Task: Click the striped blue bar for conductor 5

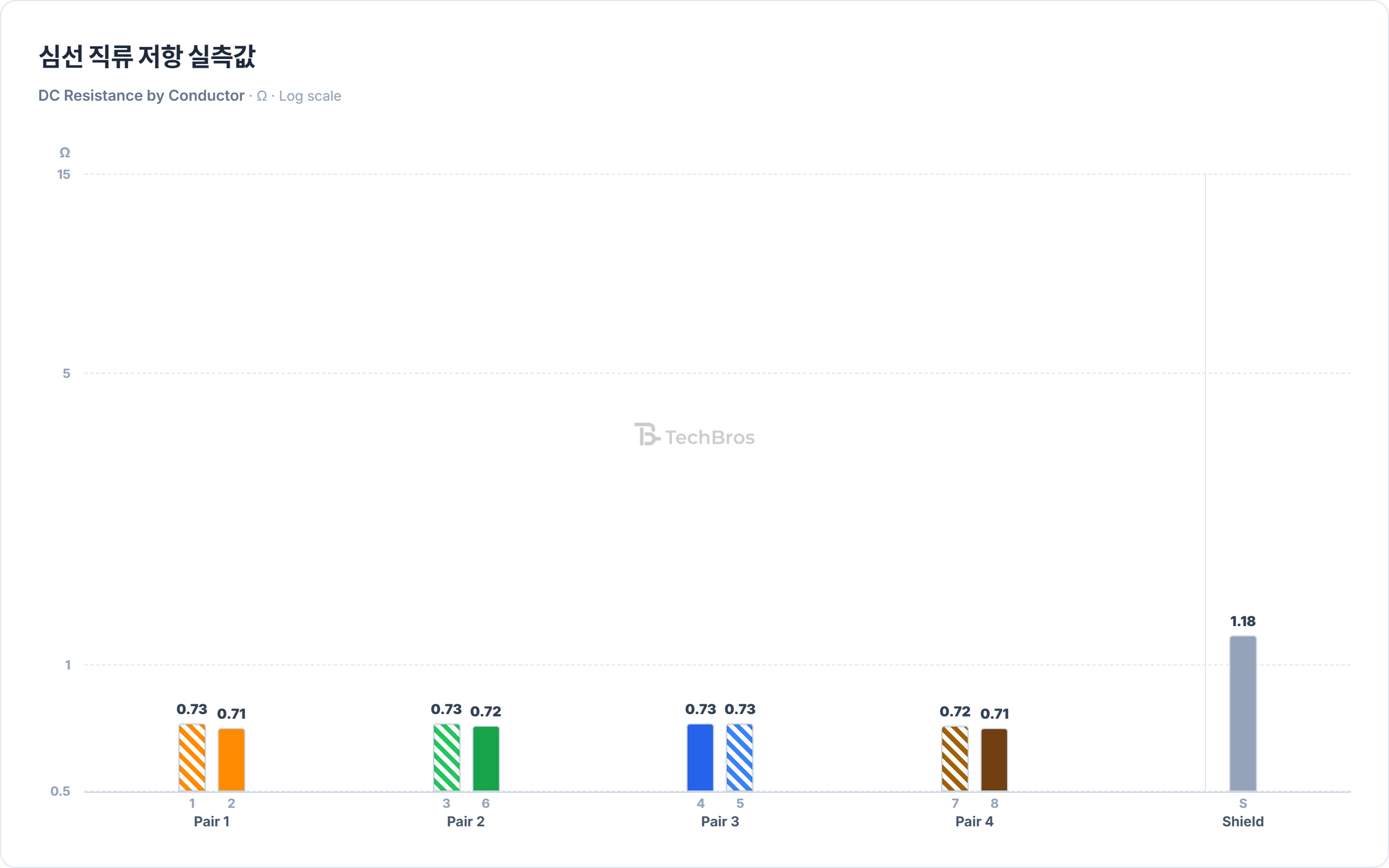Action: click(x=740, y=757)
